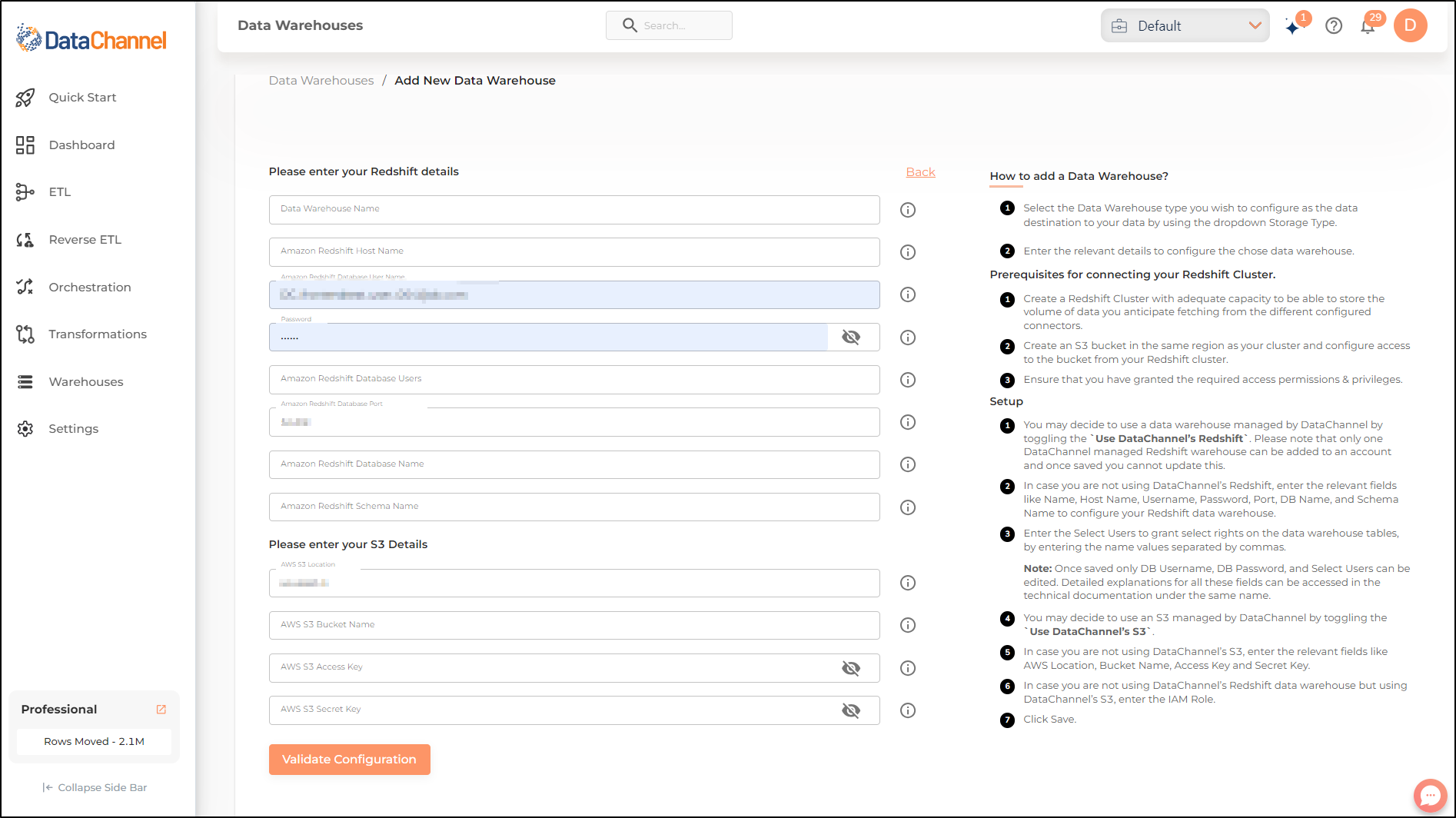Focus Amazon Redshift Database User Name field
The width and height of the screenshot is (1456, 818).
[x=574, y=294]
